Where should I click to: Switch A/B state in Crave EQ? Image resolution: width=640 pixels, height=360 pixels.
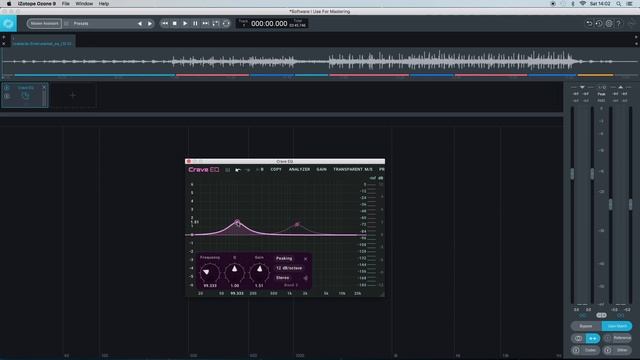click(260, 169)
